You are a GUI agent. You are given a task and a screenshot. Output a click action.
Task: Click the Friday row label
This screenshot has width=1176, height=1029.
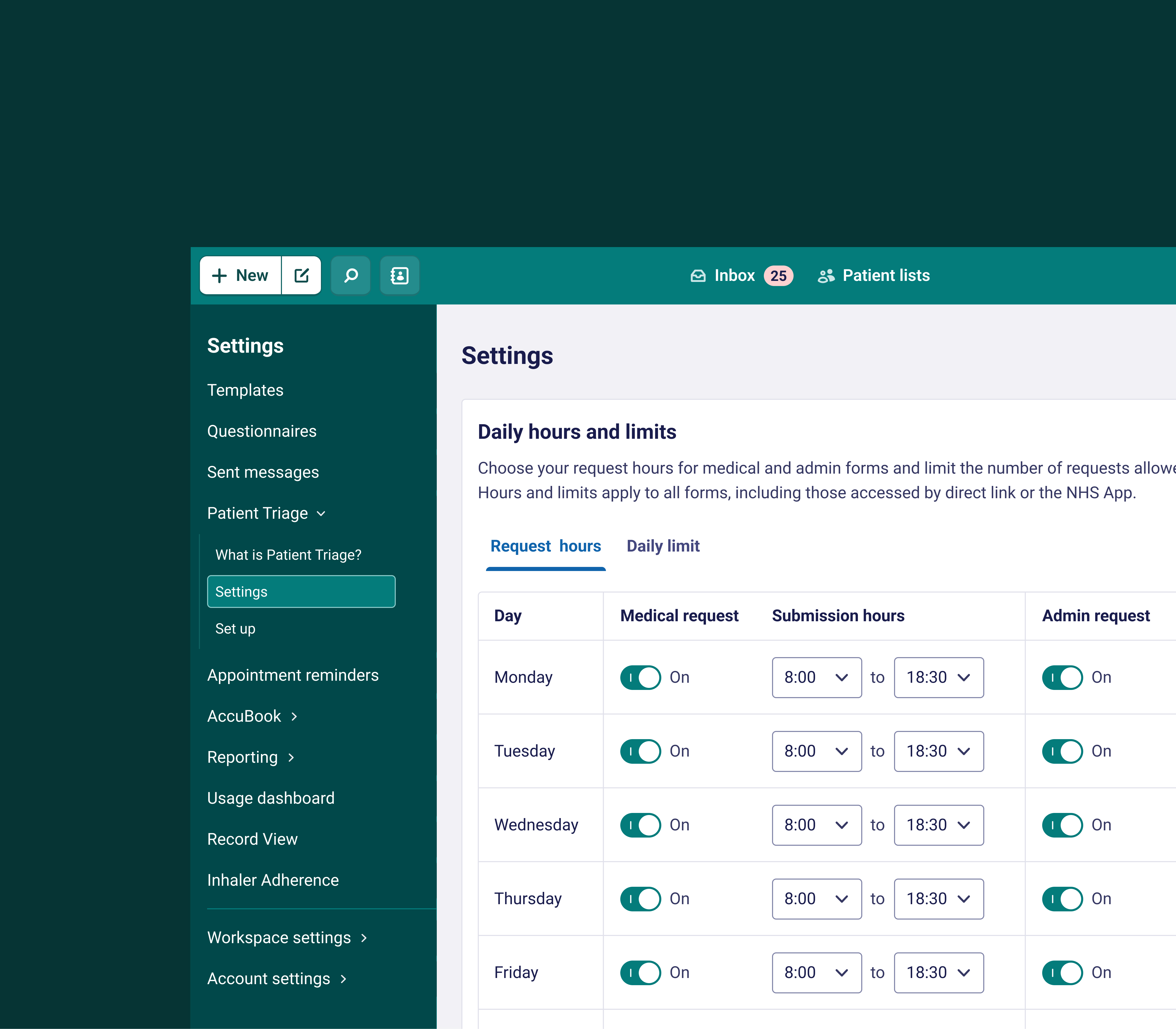pos(516,973)
